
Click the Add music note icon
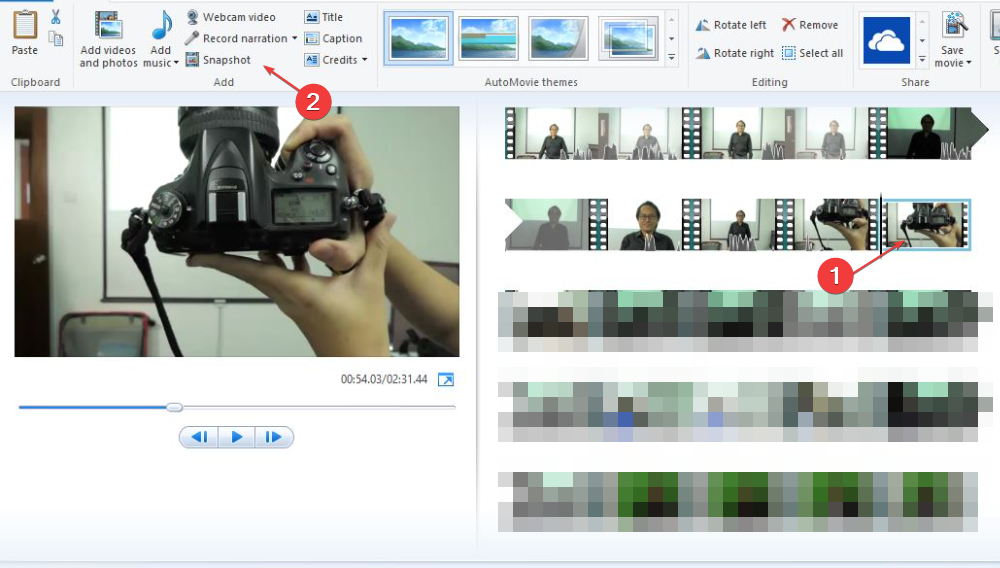point(161,25)
